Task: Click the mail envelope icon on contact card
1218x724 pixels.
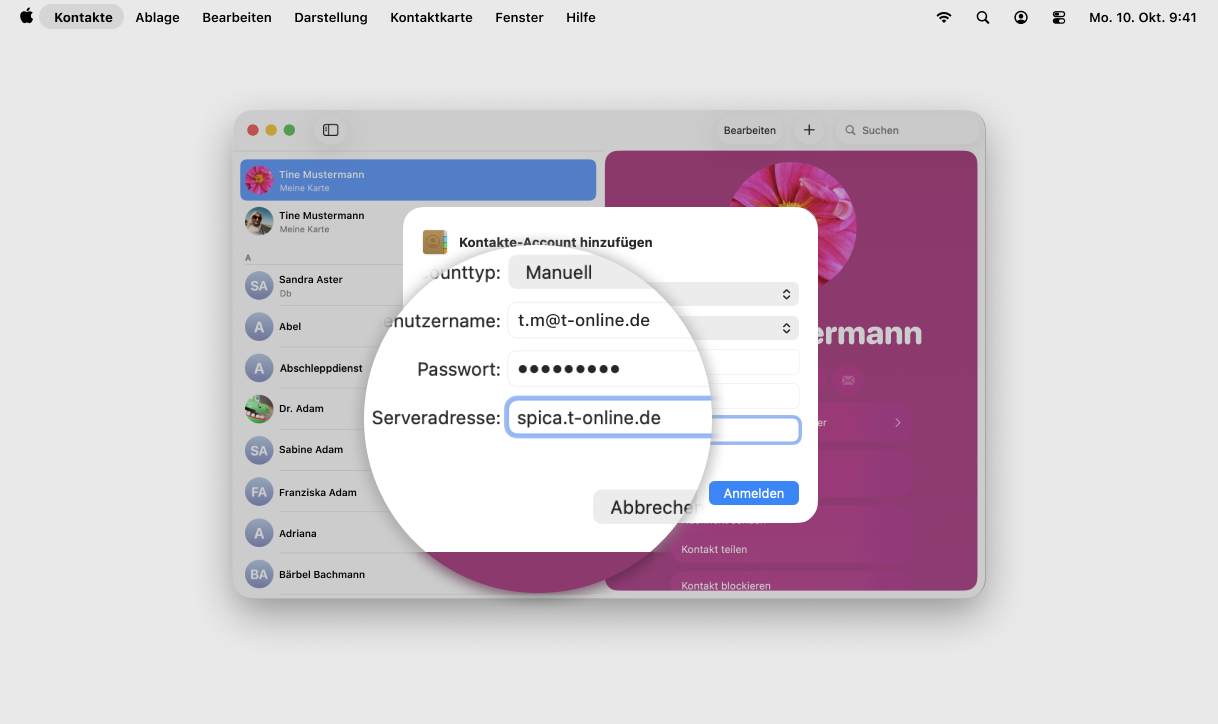Action: (848, 380)
